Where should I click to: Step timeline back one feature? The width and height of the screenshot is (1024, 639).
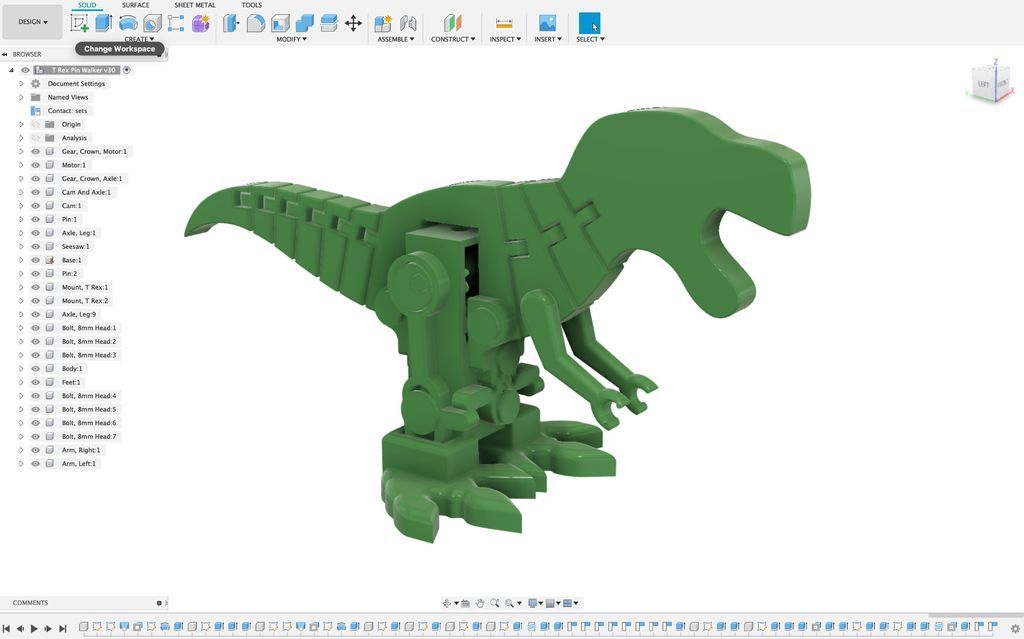coord(20,629)
